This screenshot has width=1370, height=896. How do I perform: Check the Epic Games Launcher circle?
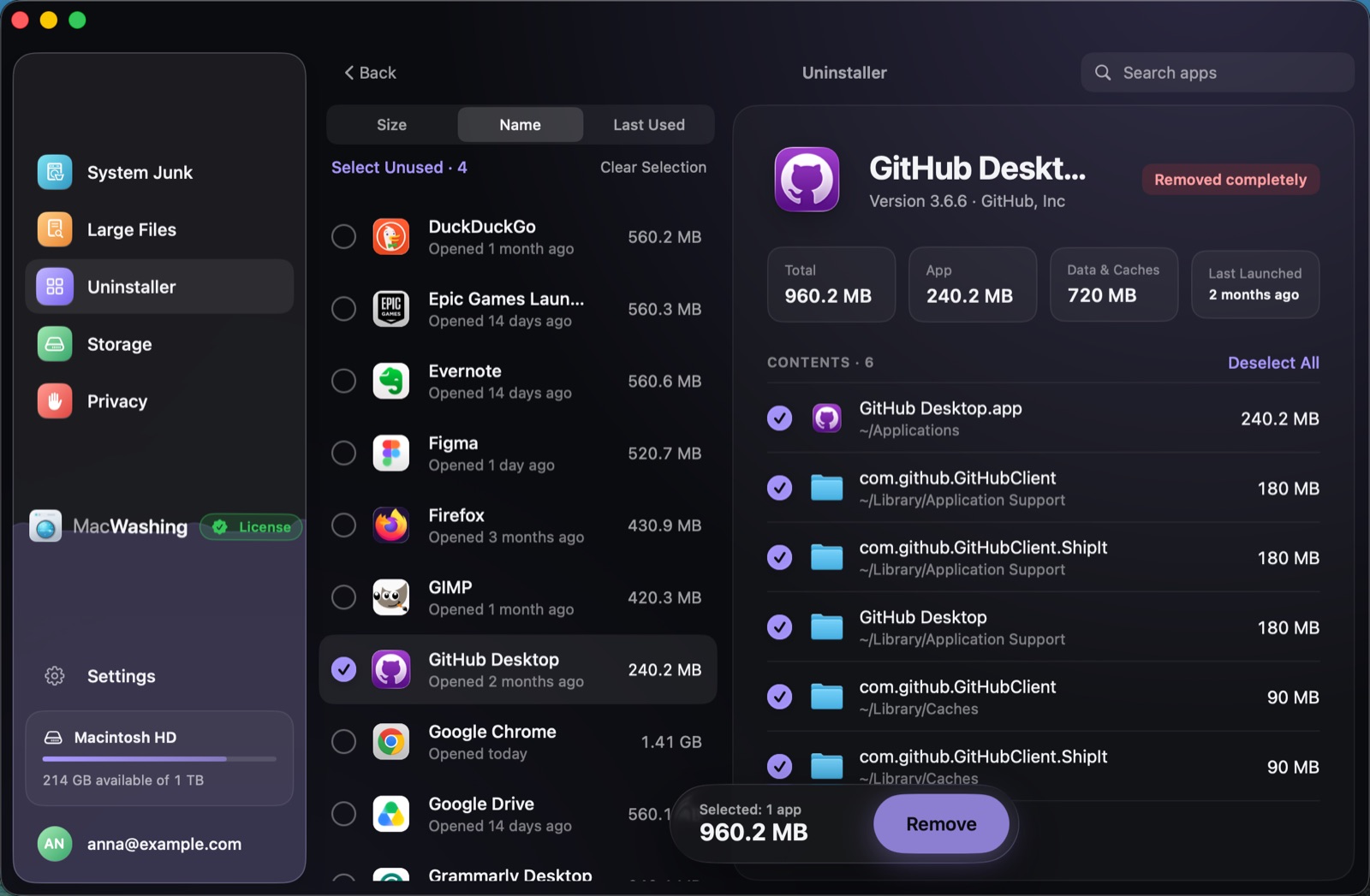[x=344, y=309]
